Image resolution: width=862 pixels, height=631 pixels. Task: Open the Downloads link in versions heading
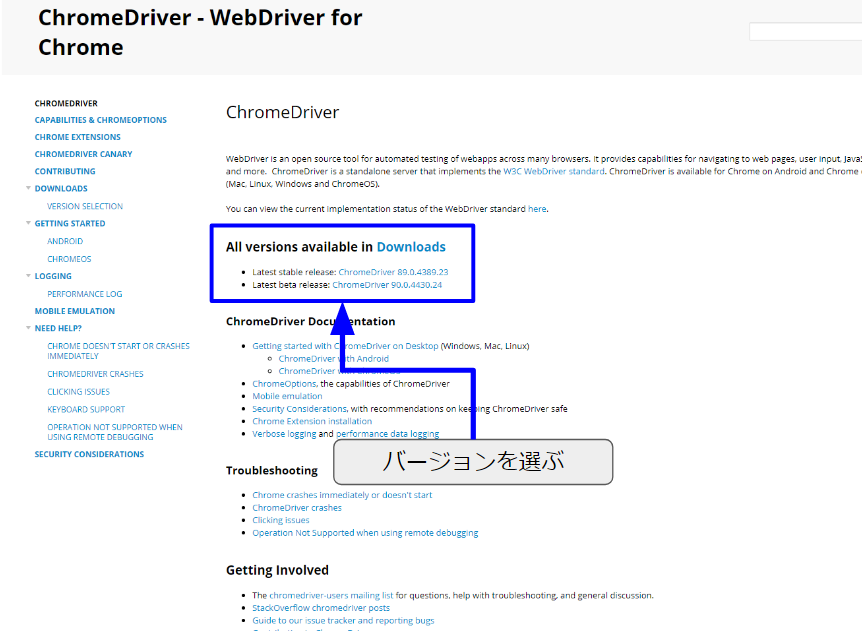(411, 247)
